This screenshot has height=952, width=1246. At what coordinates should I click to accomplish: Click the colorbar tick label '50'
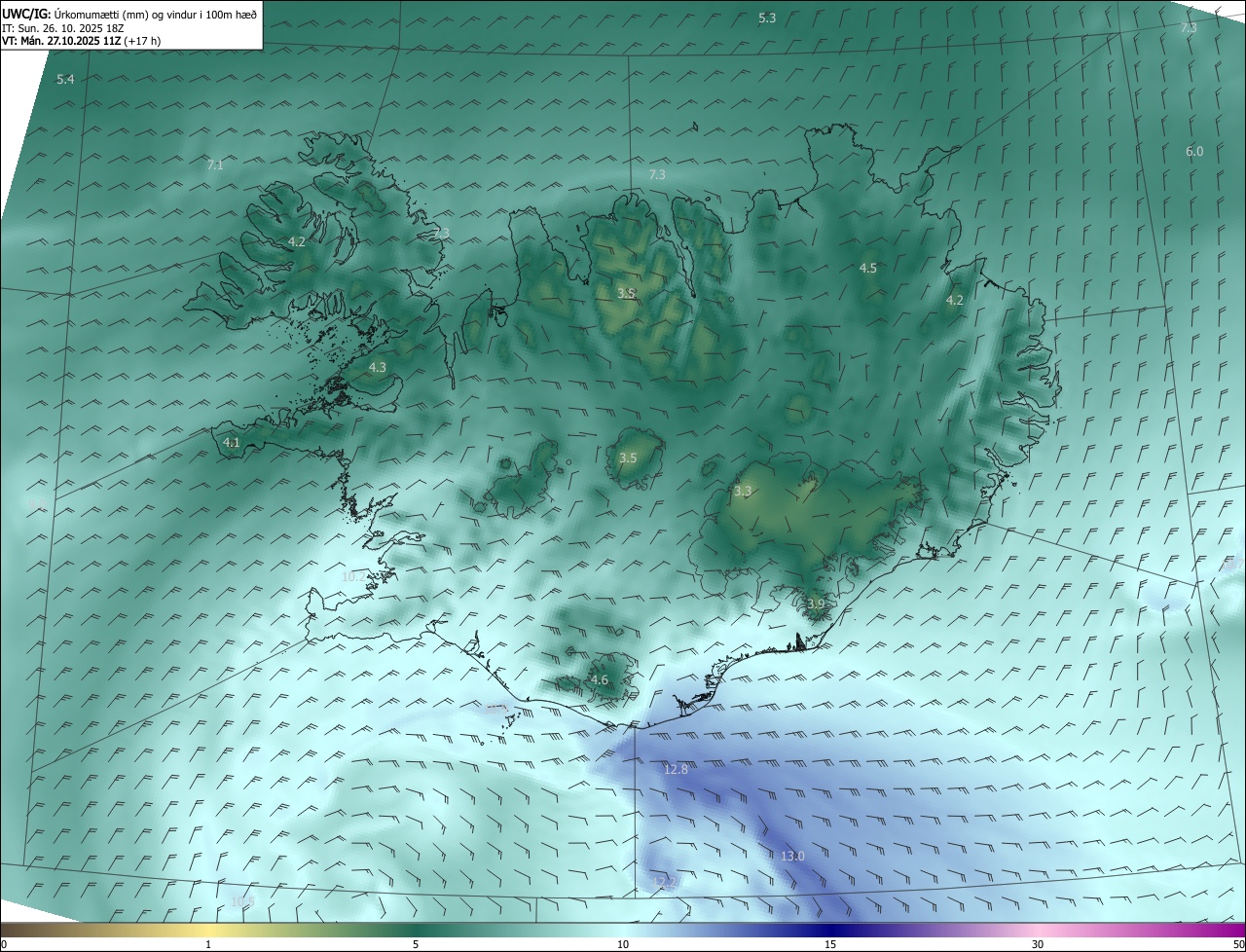1238,944
